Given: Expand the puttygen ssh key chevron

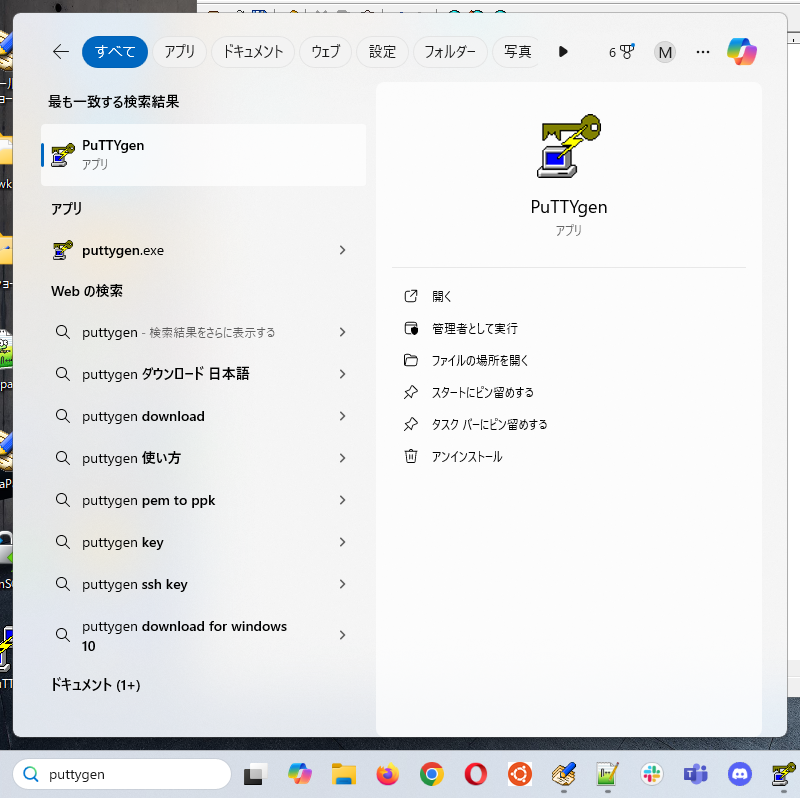Looking at the screenshot, I should click(342, 584).
